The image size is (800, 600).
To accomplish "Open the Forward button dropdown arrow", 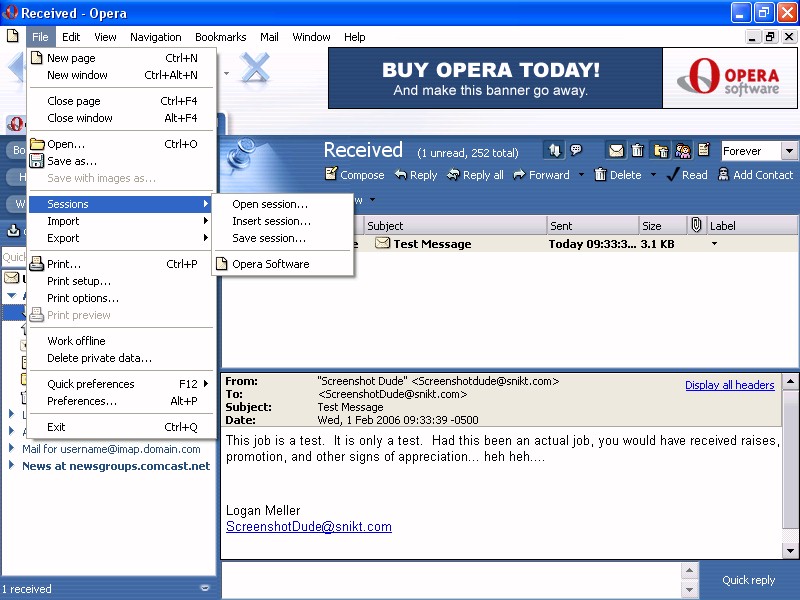I will coord(581,175).
